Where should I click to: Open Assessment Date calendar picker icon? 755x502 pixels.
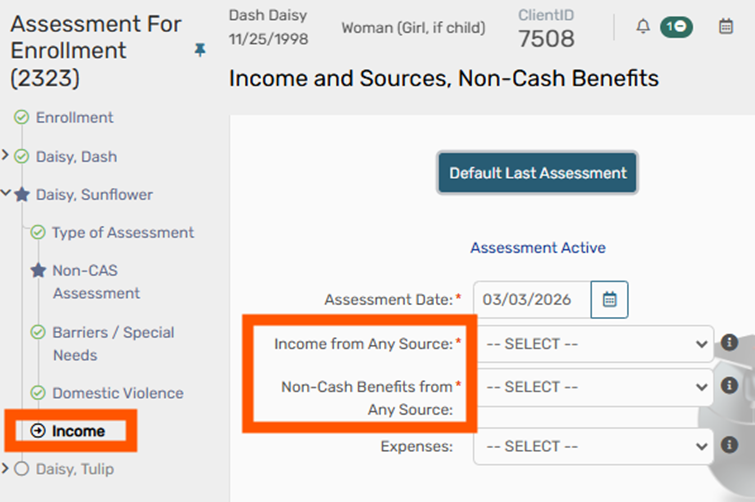pyautogui.click(x=609, y=299)
